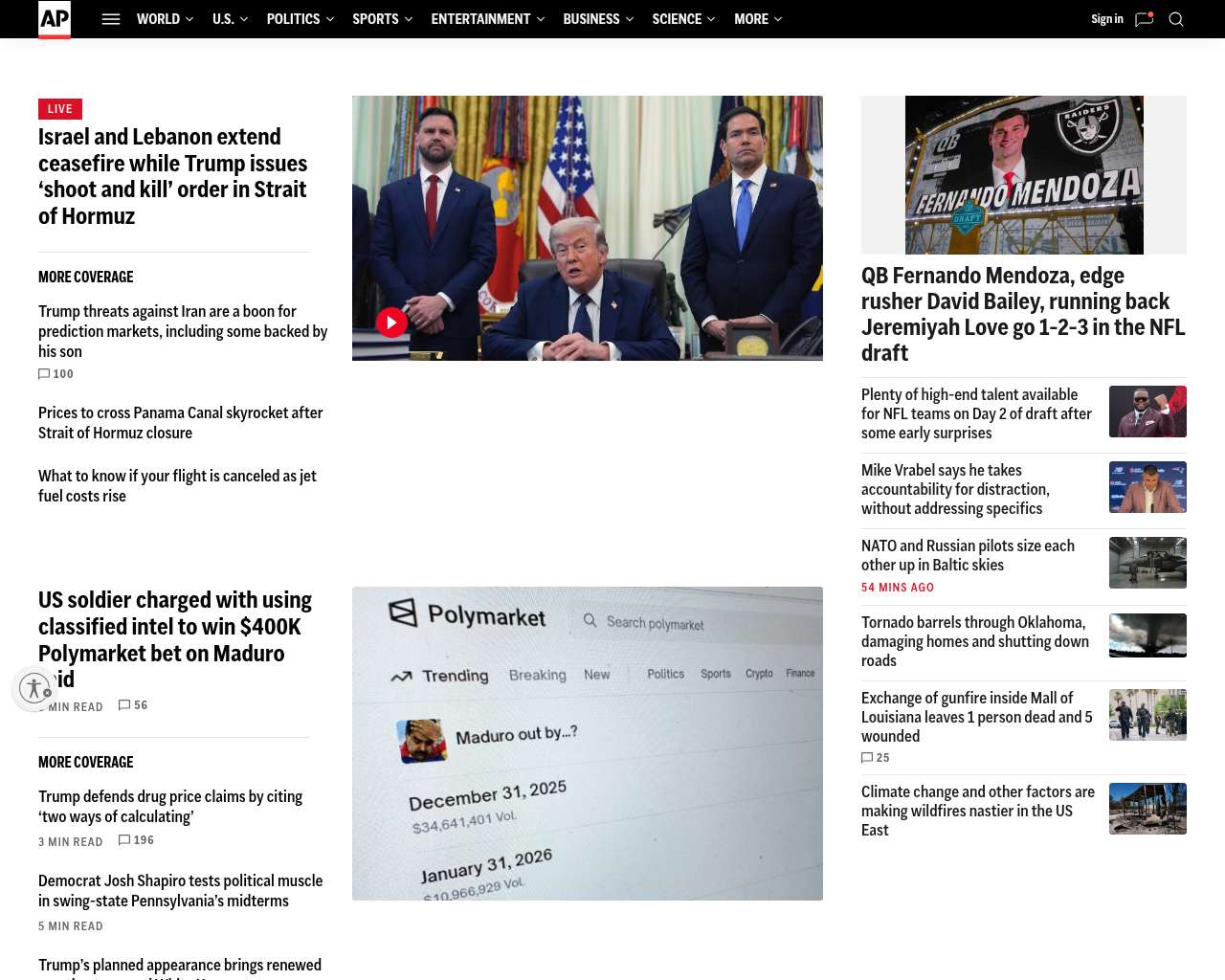This screenshot has width=1225, height=980.
Task: Open Oklahoma tornado story
Action: pyautogui.click(x=975, y=641)
